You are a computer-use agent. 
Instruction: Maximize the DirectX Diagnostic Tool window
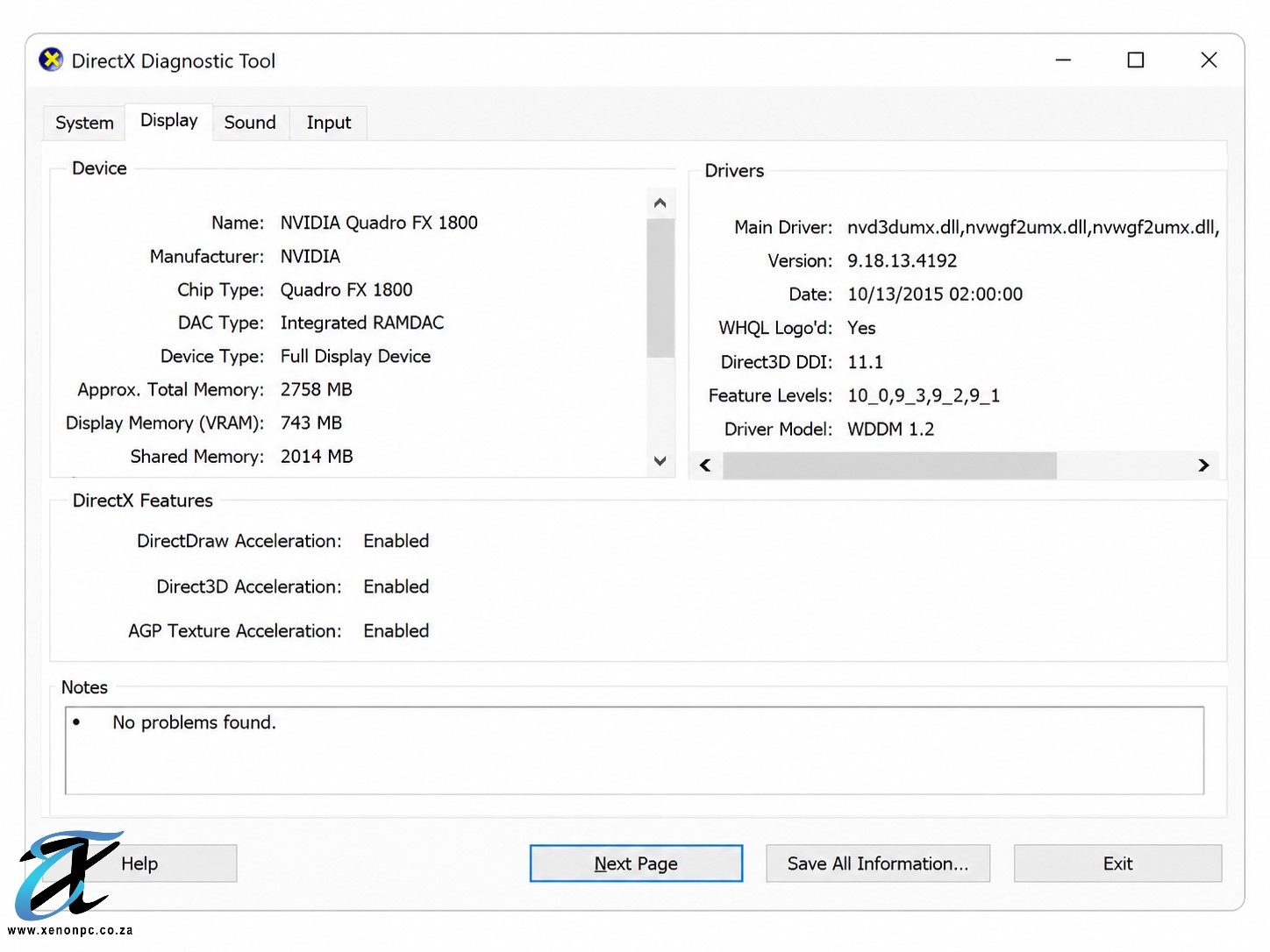tap(1136, 60)
